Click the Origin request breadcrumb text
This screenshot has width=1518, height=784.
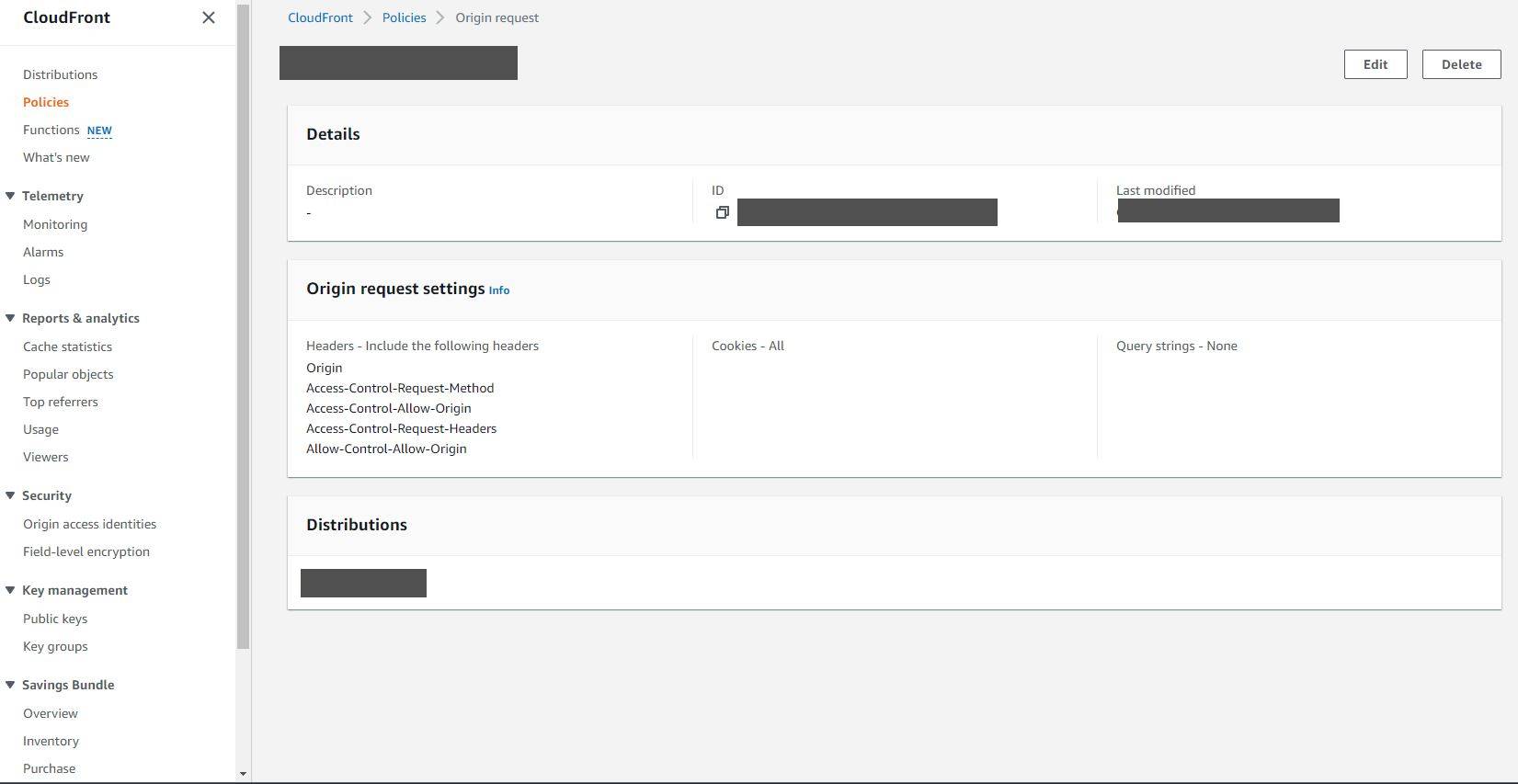(496, 17)
